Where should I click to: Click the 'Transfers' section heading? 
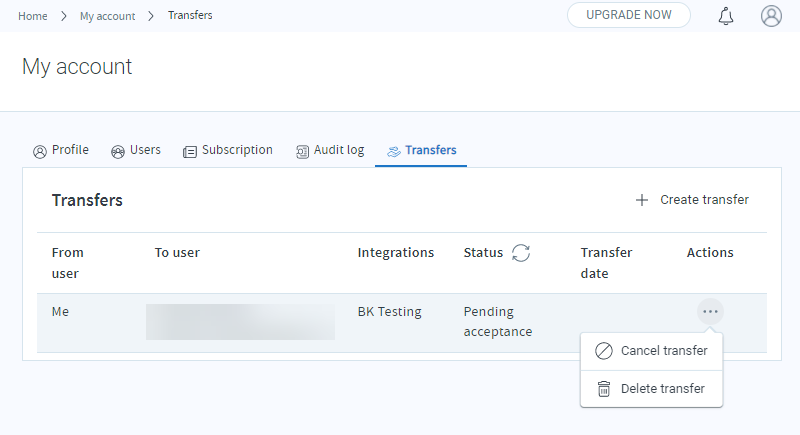click(x=87, y=200)
